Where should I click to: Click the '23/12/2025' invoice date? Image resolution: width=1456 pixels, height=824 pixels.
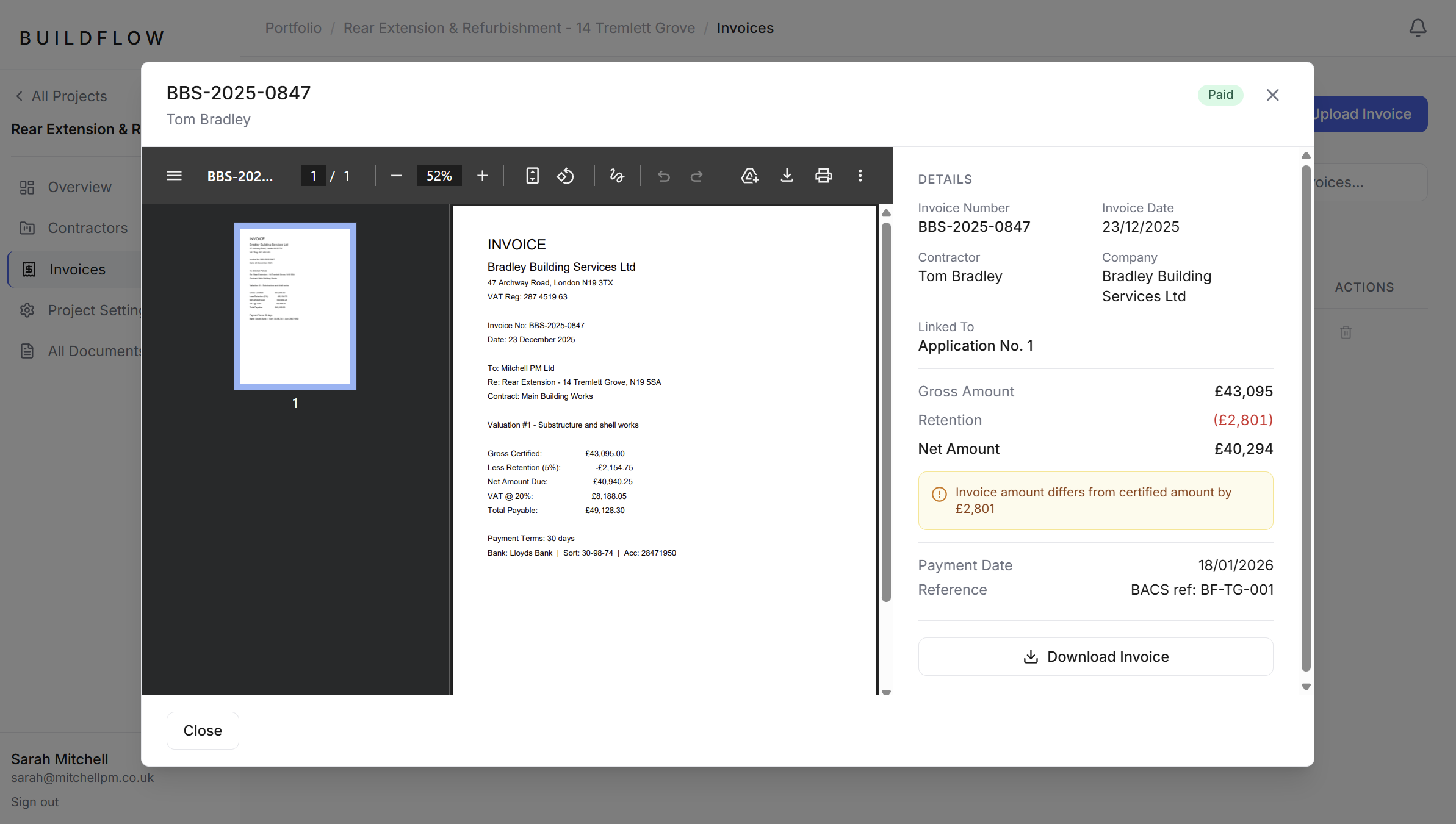coord(1140,227)
